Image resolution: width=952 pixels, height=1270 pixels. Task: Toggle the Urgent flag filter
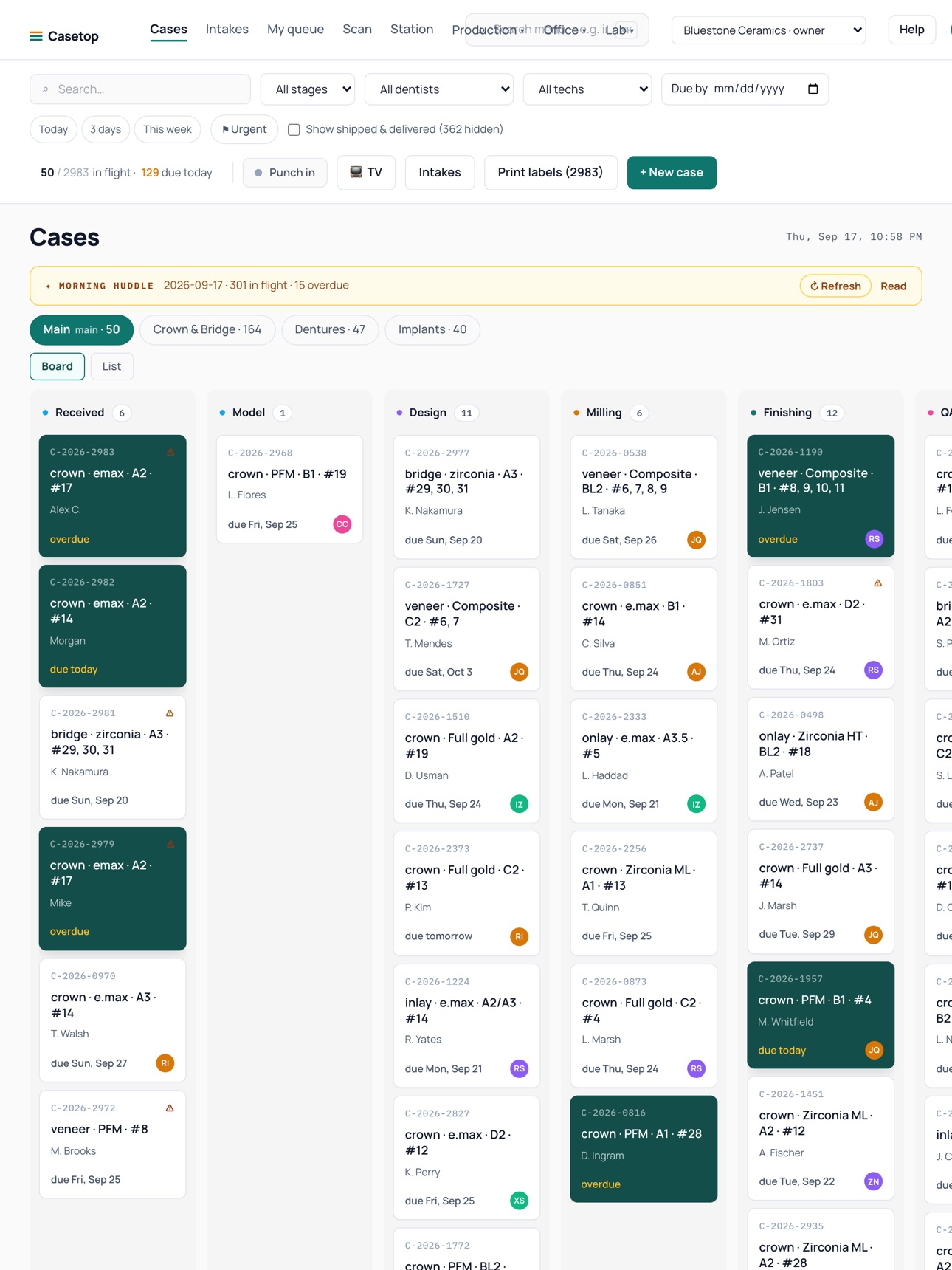(244, 129)
